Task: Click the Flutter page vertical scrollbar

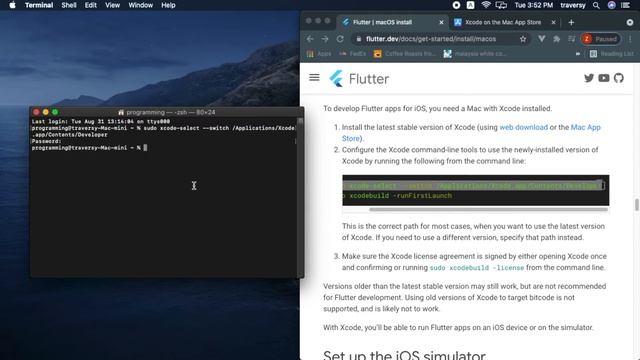Action: coord(636,204)
